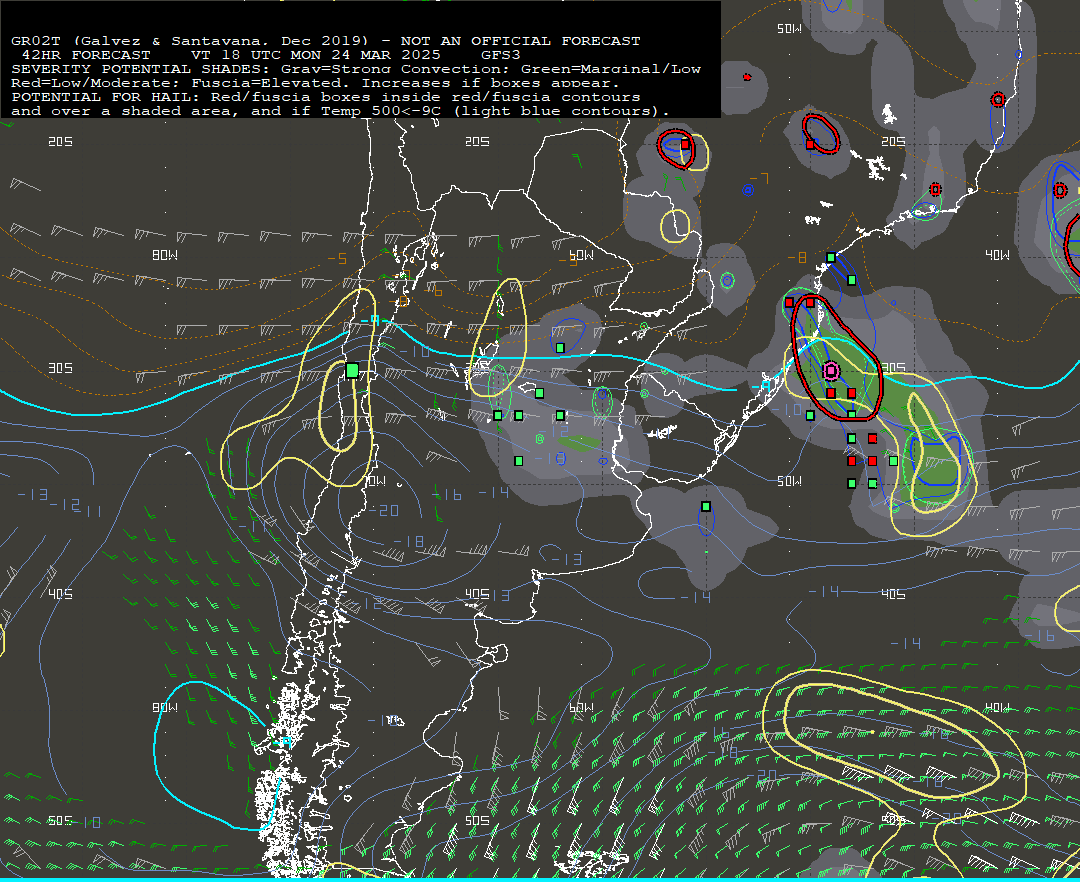The width and height of the screenshot is (1080, 882).
Task: Click the '50W' label south of the red contour
Action: pos(789,481)
